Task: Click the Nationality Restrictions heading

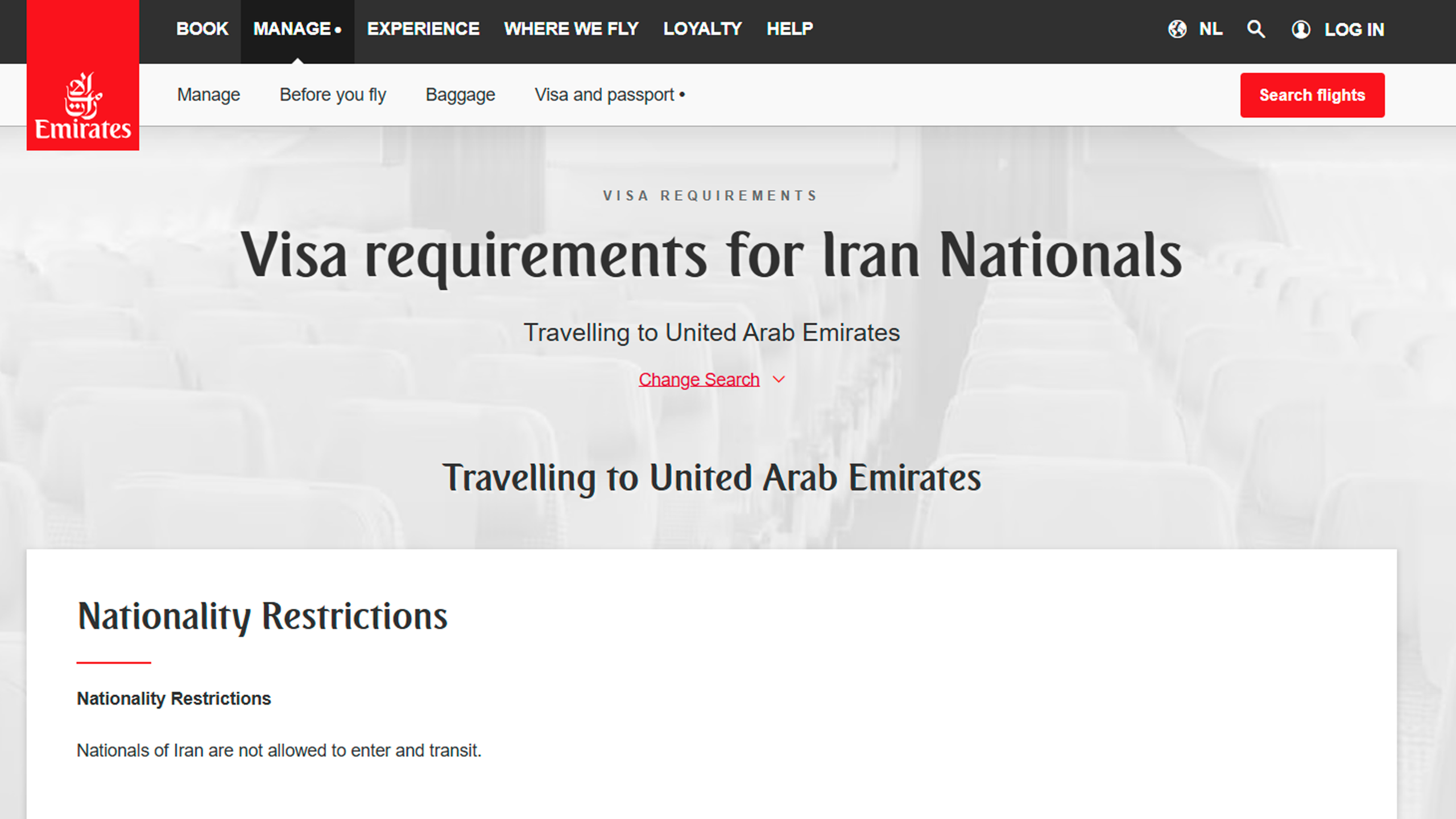Action: point(262,617)
